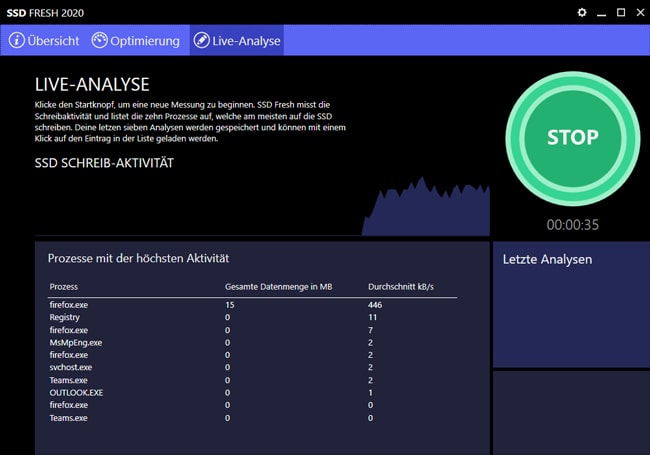Sort by Gesamte Datenmenge in MB header
The image size is (650, 455).
[278, 287]
